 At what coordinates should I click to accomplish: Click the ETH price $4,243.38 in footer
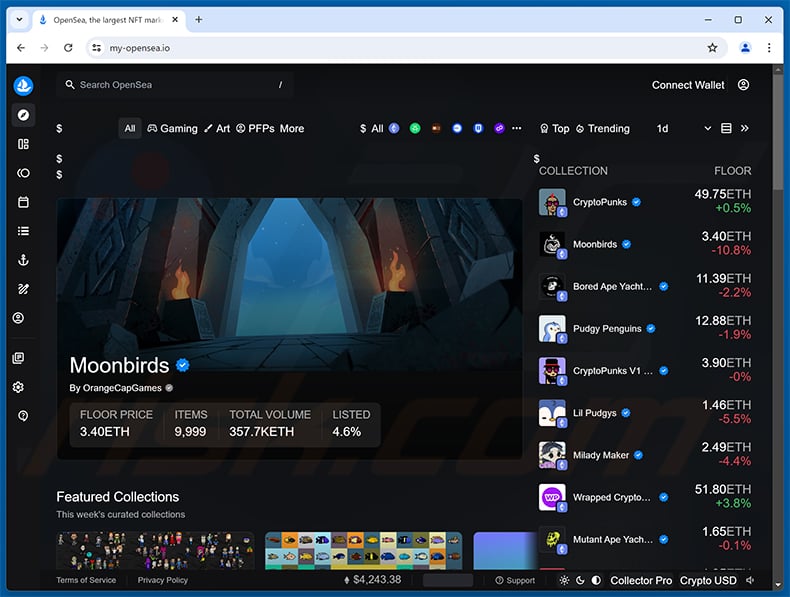click(x=373, y=580)
